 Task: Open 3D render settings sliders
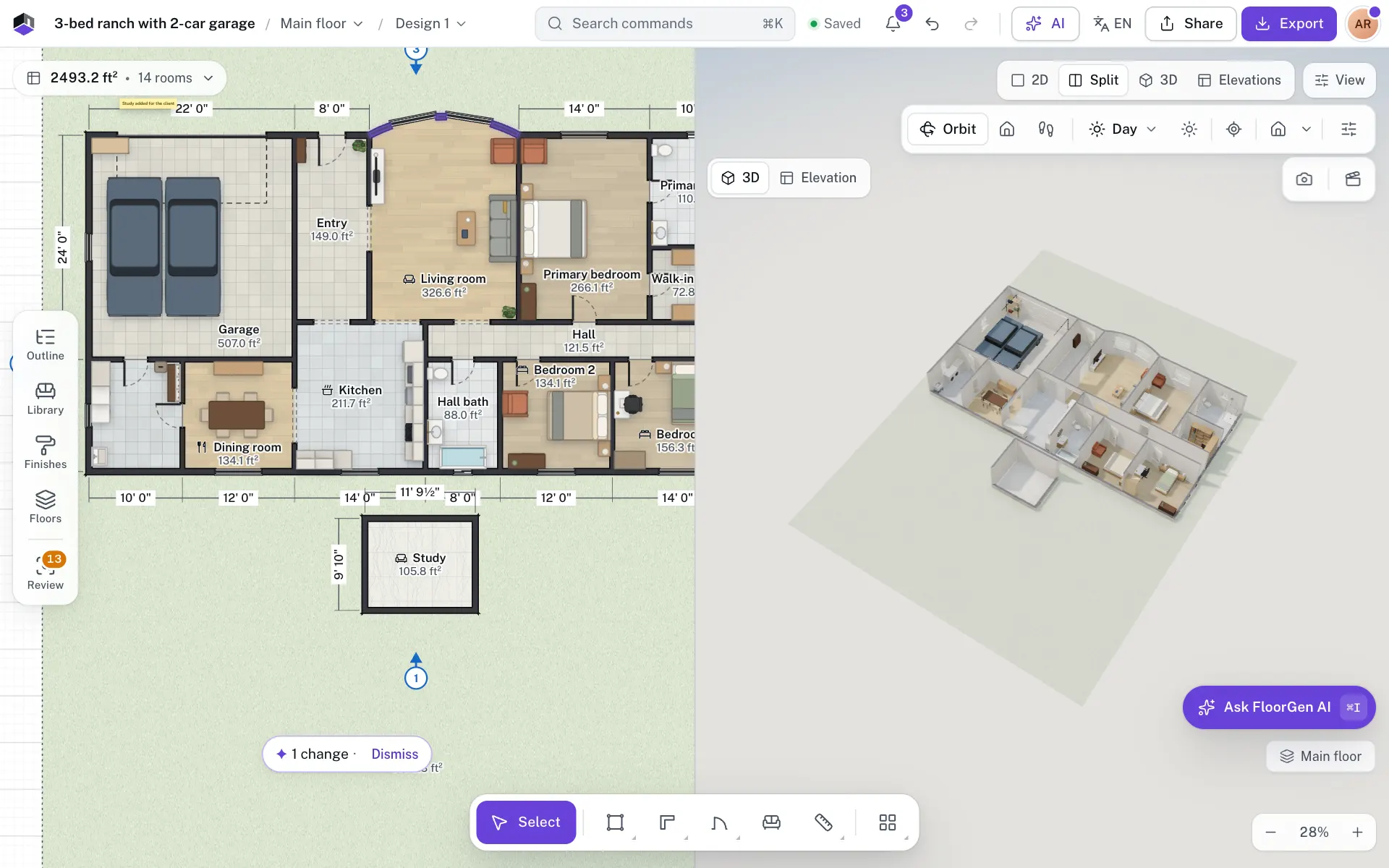[x=1348, y=129]
